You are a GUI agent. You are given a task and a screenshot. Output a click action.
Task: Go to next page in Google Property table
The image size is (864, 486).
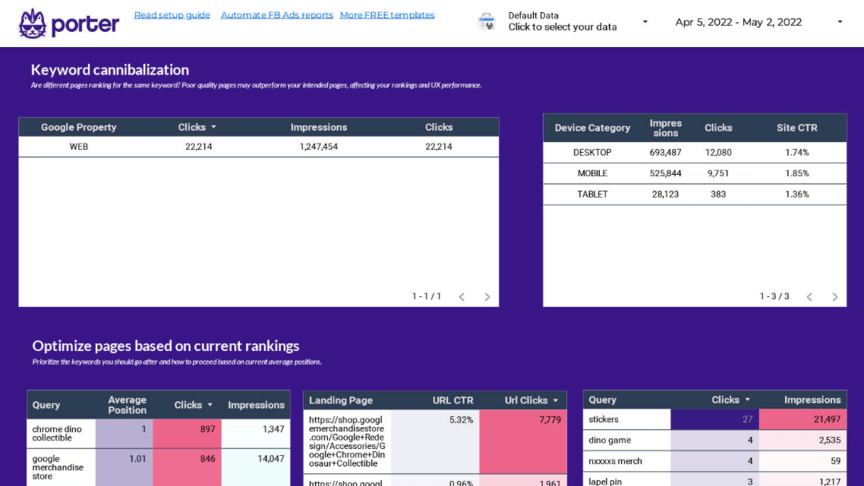point(487,297)
